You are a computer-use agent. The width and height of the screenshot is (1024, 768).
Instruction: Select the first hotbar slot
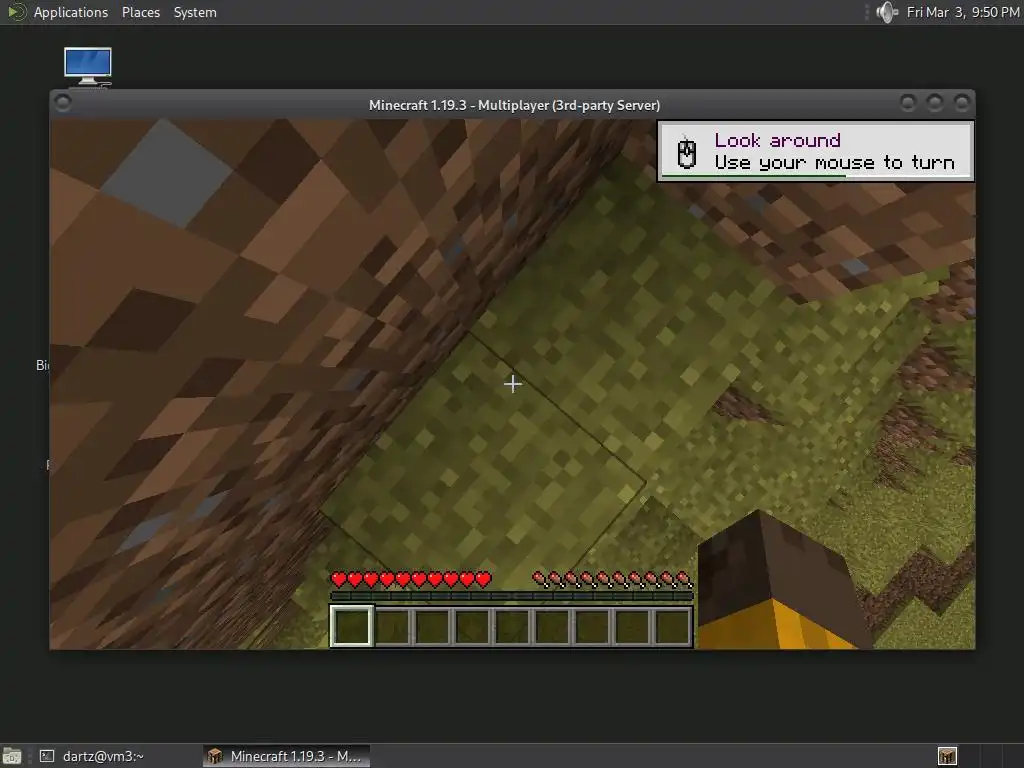[351, 626]
